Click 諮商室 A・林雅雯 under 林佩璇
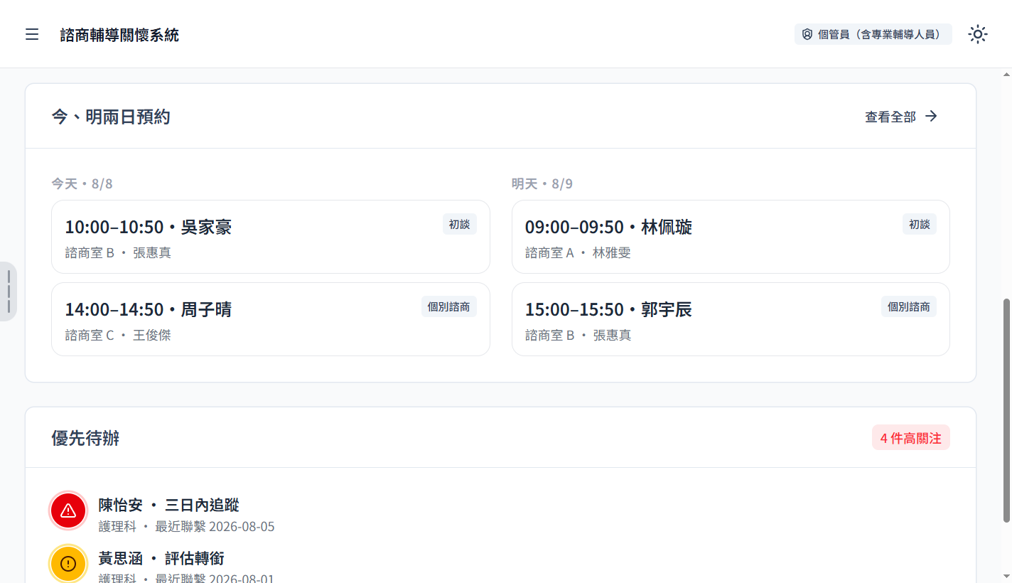The image size is (1012, 583). coord(578,253)
